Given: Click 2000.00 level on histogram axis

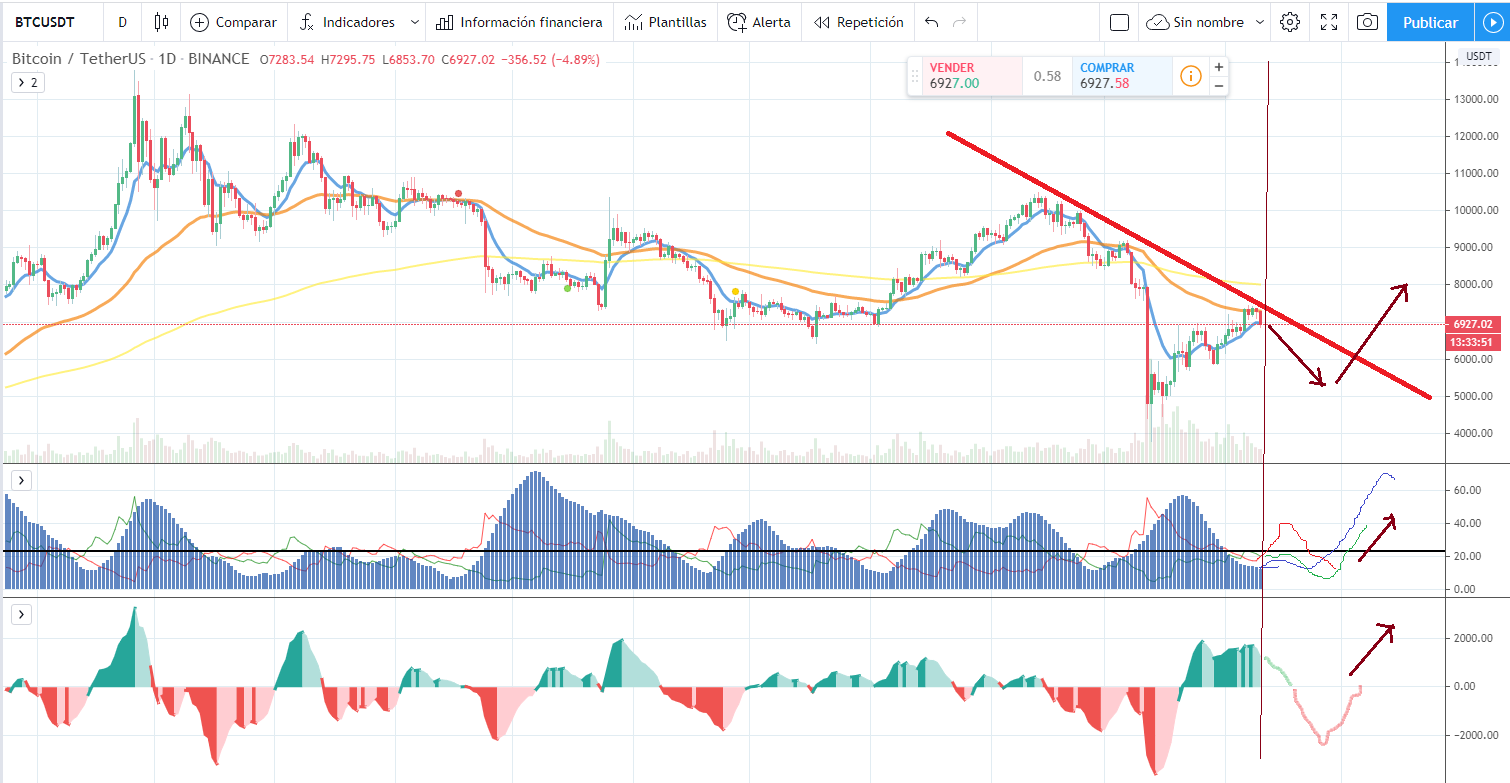Looking at the screenshot, I should [x=1475, y=638].
